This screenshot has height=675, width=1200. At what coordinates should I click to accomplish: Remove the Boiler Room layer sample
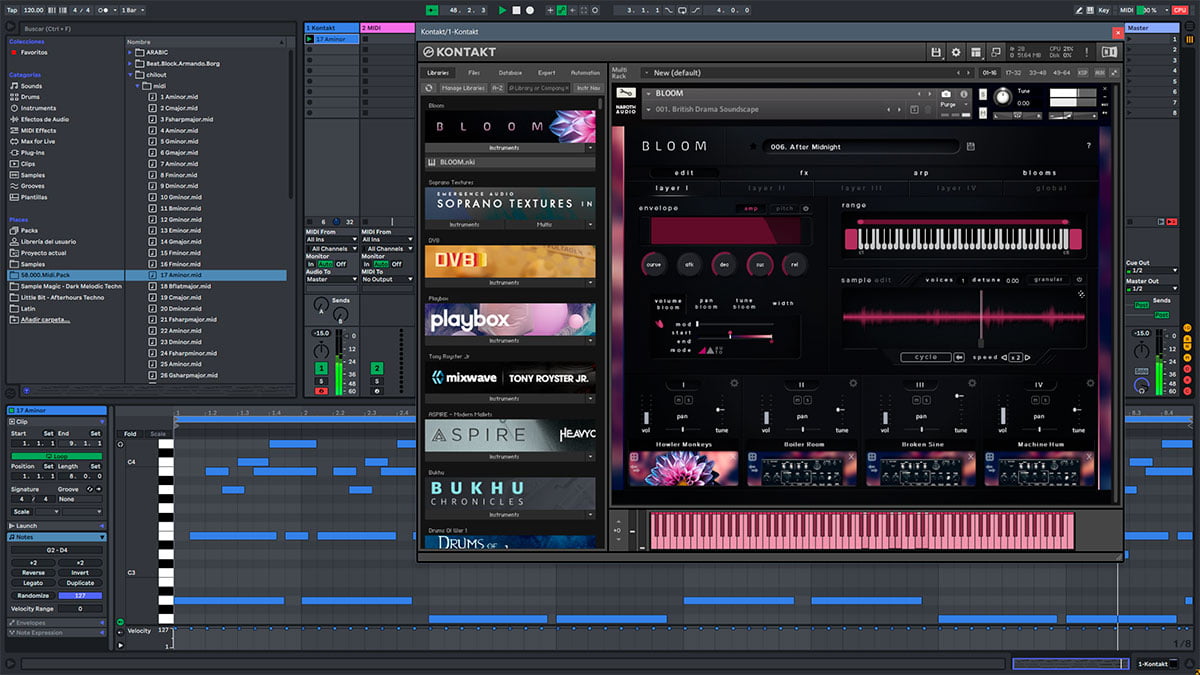click(852, 457)
